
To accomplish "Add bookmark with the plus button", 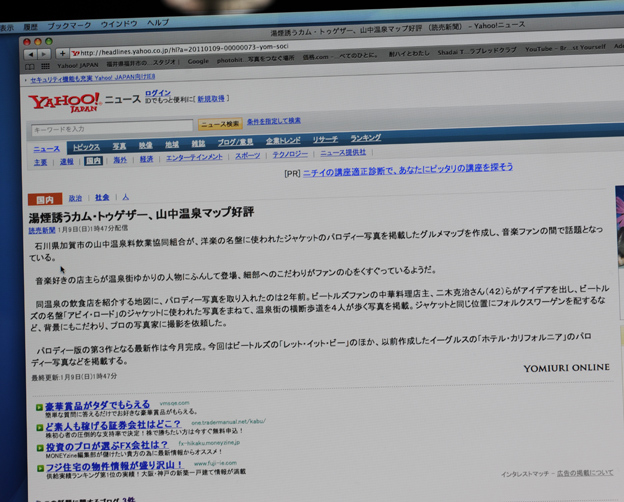I will pos(62,53).
